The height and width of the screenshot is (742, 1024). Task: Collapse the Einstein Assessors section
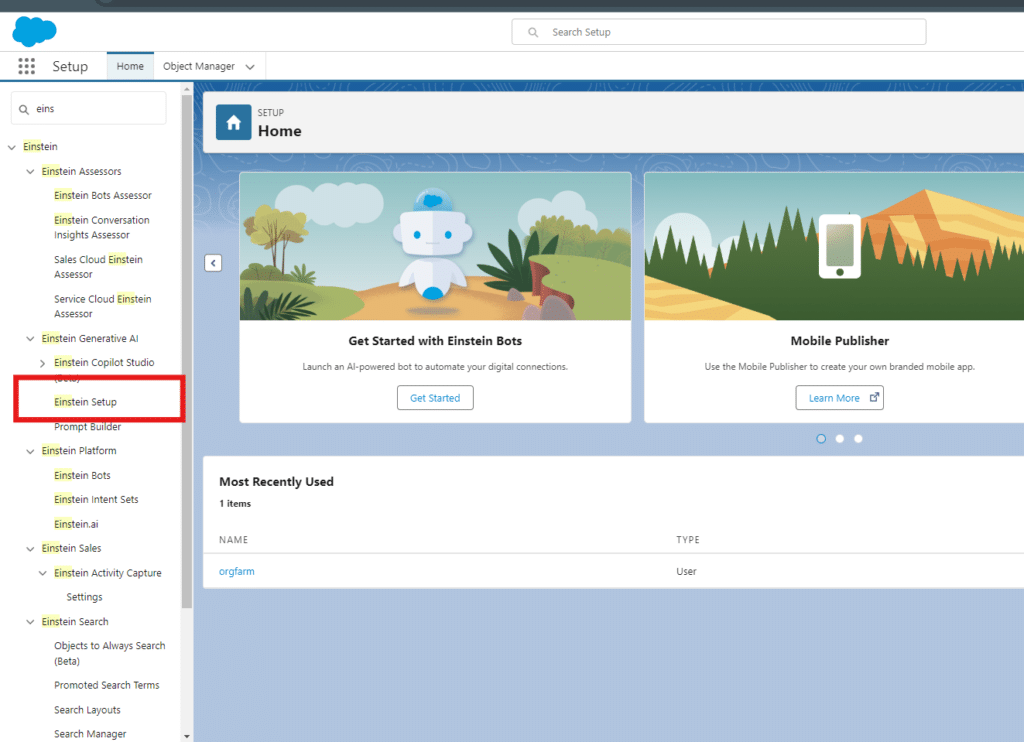pyautogui.click(x=30, y=172)
